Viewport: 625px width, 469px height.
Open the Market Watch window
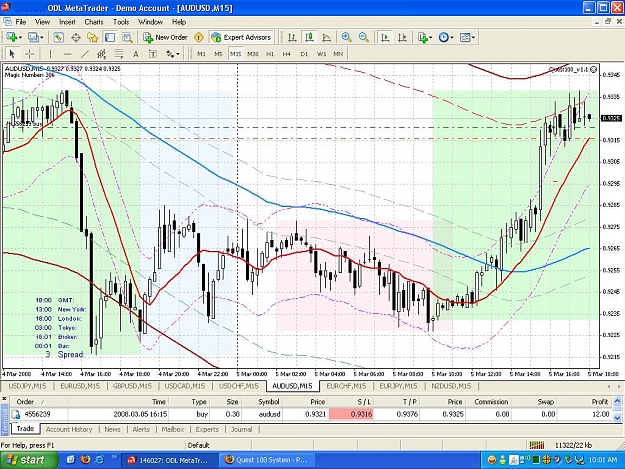(x=59, y=37)
